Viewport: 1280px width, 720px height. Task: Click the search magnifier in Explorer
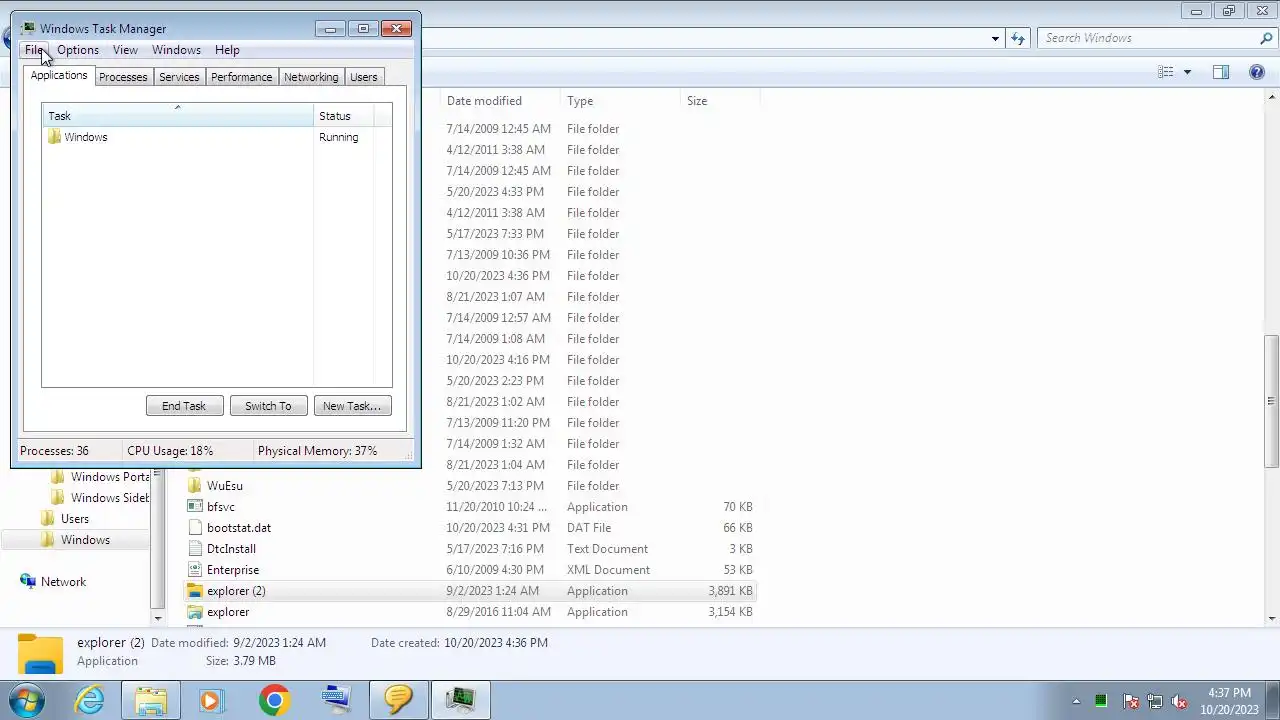coord(1266,38)
